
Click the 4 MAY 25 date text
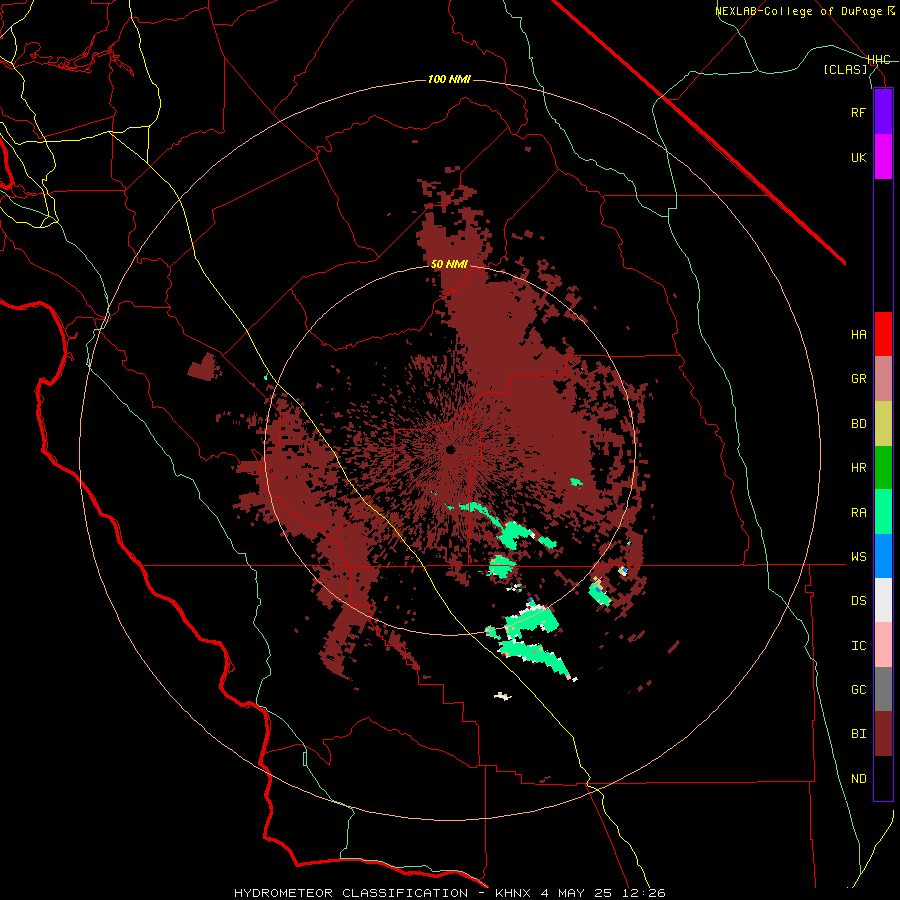click(578, 893)
